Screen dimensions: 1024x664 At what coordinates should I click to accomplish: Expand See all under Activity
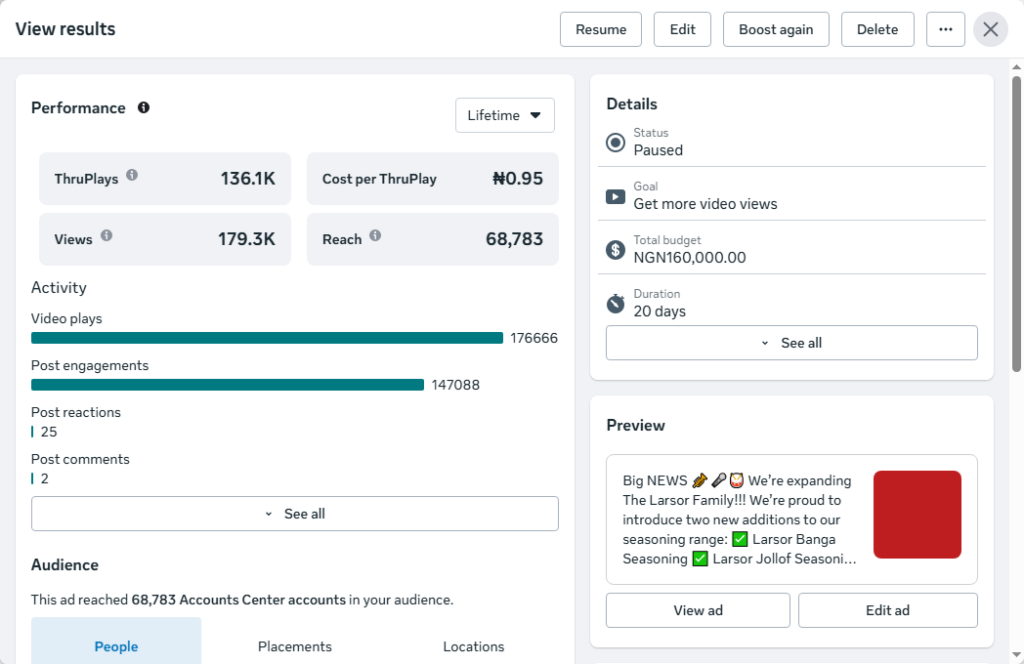pos(295,514)
